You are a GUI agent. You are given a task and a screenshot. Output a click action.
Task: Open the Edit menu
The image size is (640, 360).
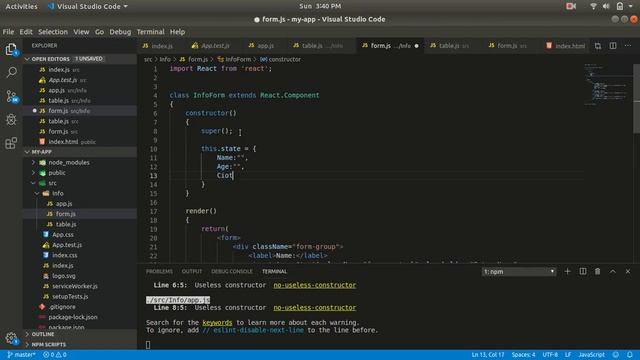coord(26,32)
